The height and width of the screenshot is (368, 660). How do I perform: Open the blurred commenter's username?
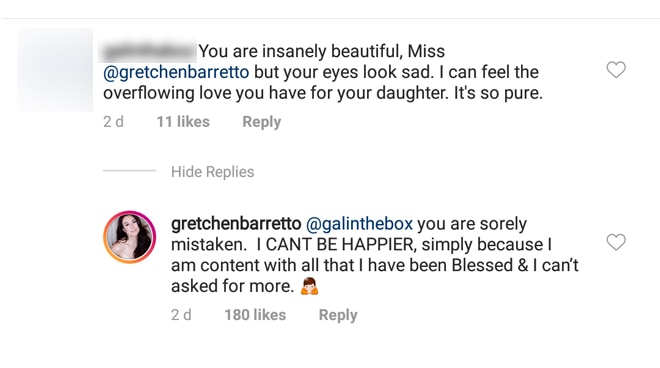pyautogui.click(x=148, y=52)
